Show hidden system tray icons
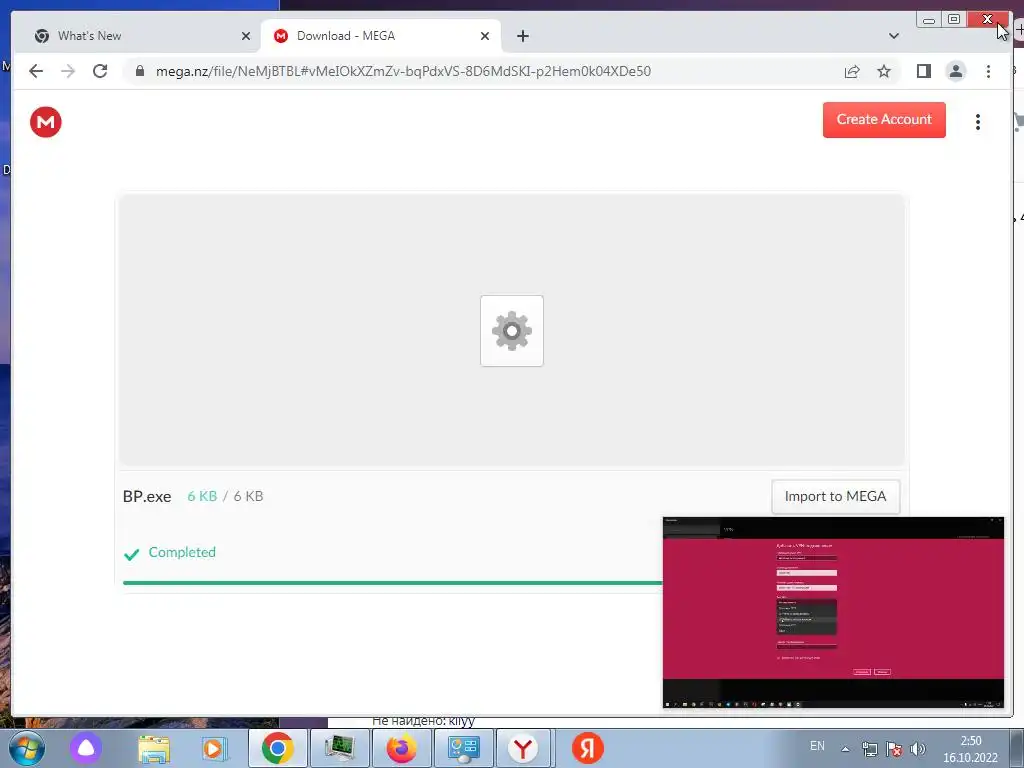The height and width of the screenshot is (768, 1024). pyautogui.click(x=845, y=749)
